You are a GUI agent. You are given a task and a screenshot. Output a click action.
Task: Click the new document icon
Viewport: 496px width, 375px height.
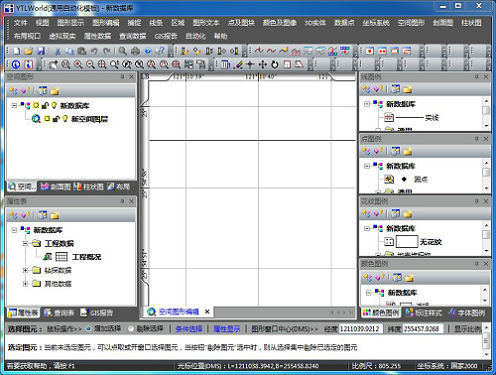(x=16, y=51)
